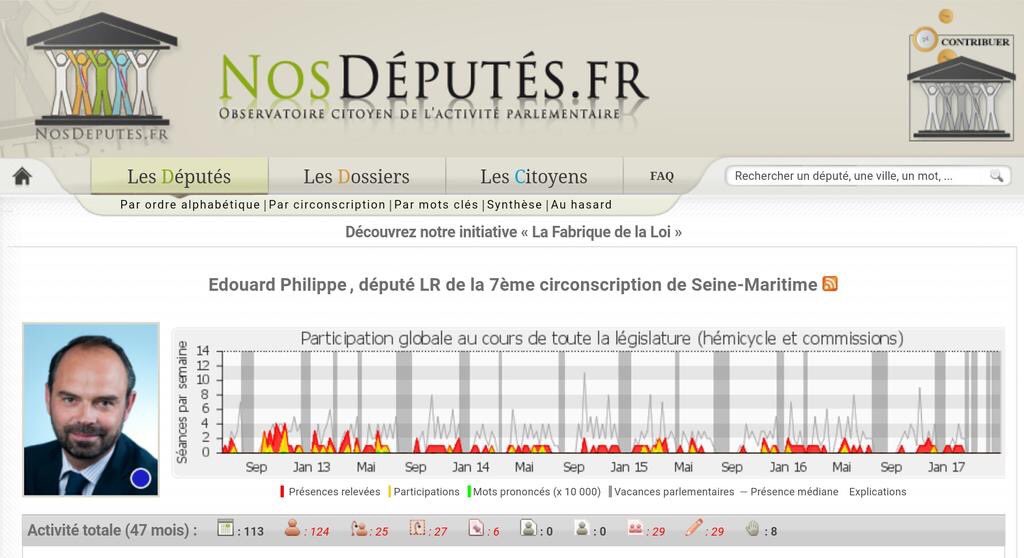Click the portrait icon showing first 0

coord(528,527)
